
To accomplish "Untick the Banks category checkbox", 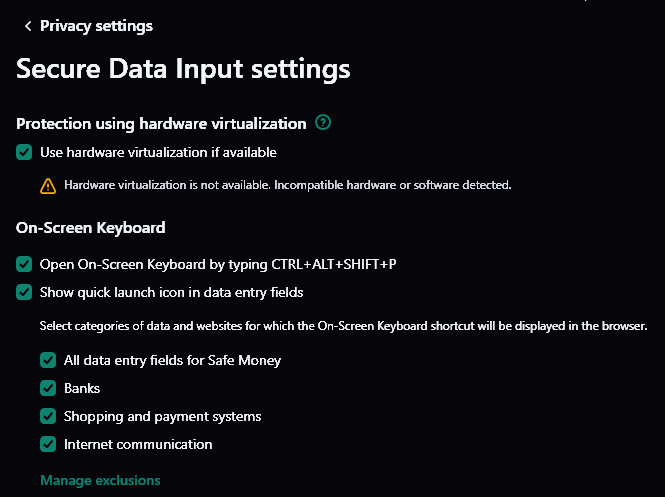I will click(48, 388).
